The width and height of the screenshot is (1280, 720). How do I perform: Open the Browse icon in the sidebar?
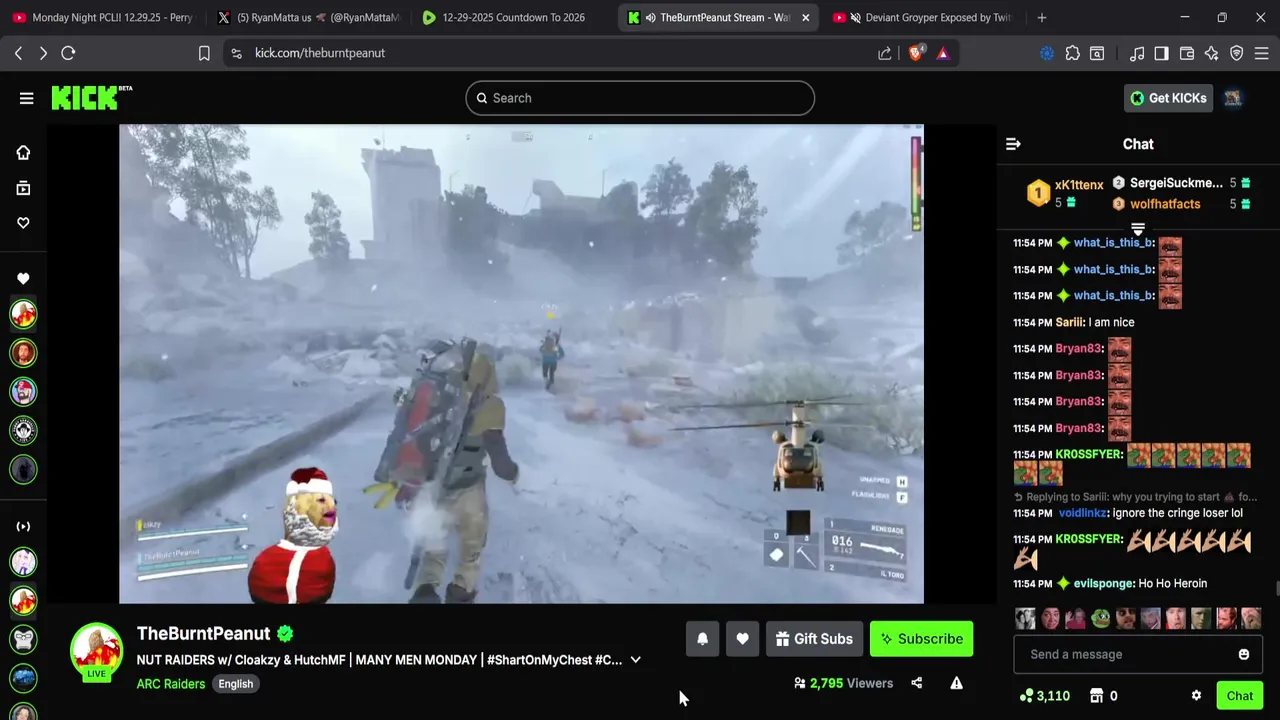pyautogui.click(x=23, y=188)
